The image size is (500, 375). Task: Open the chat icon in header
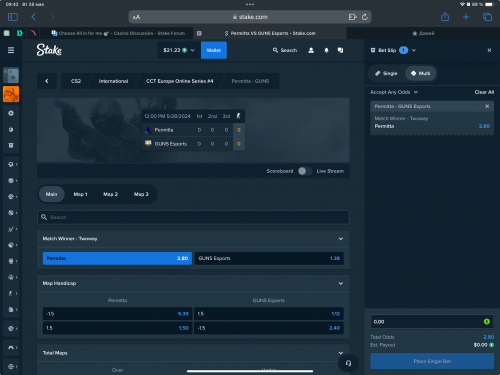click(340, 50)
